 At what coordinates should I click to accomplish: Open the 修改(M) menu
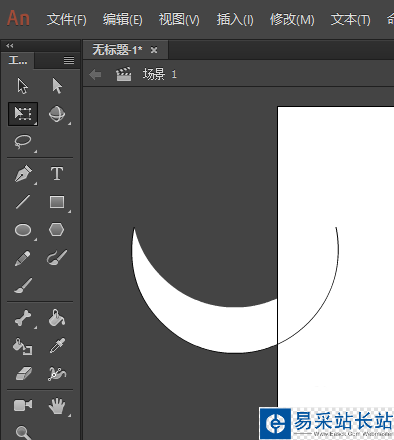[x=292, y=20]
